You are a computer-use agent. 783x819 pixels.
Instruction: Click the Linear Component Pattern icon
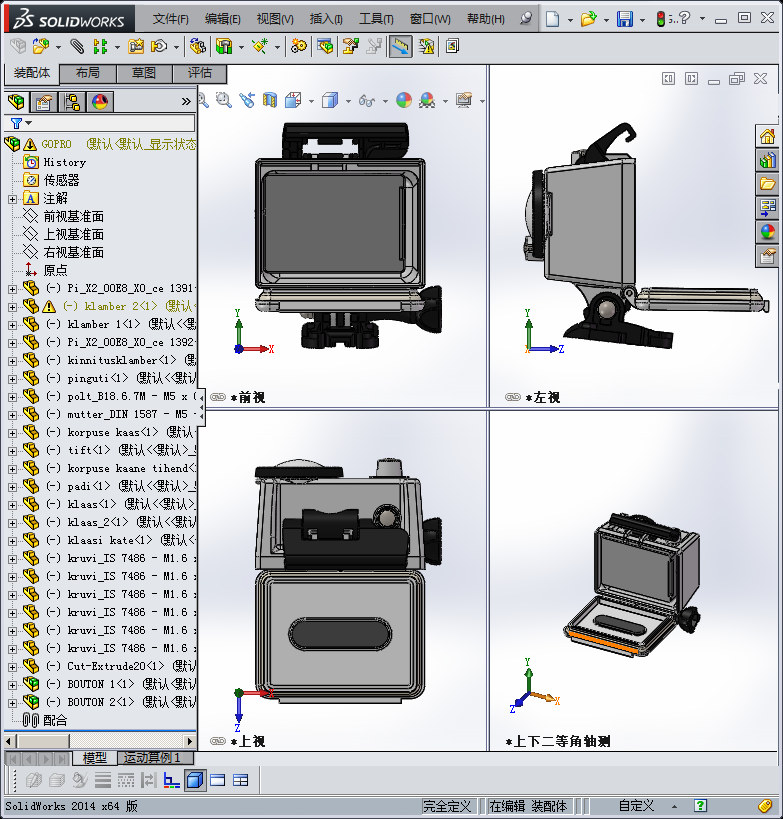click(100, 46)
